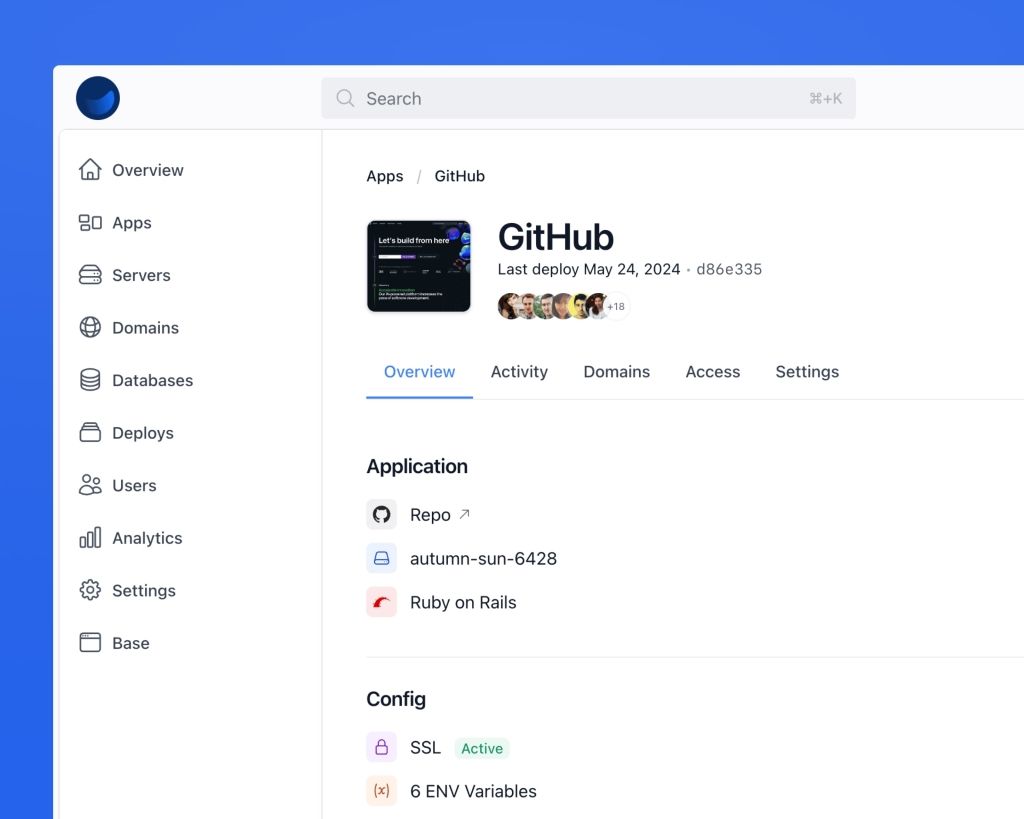The width and height of the screenshot is (1024, 819).
Task: Select the Domains tab in app header
Action: [616, 372]
